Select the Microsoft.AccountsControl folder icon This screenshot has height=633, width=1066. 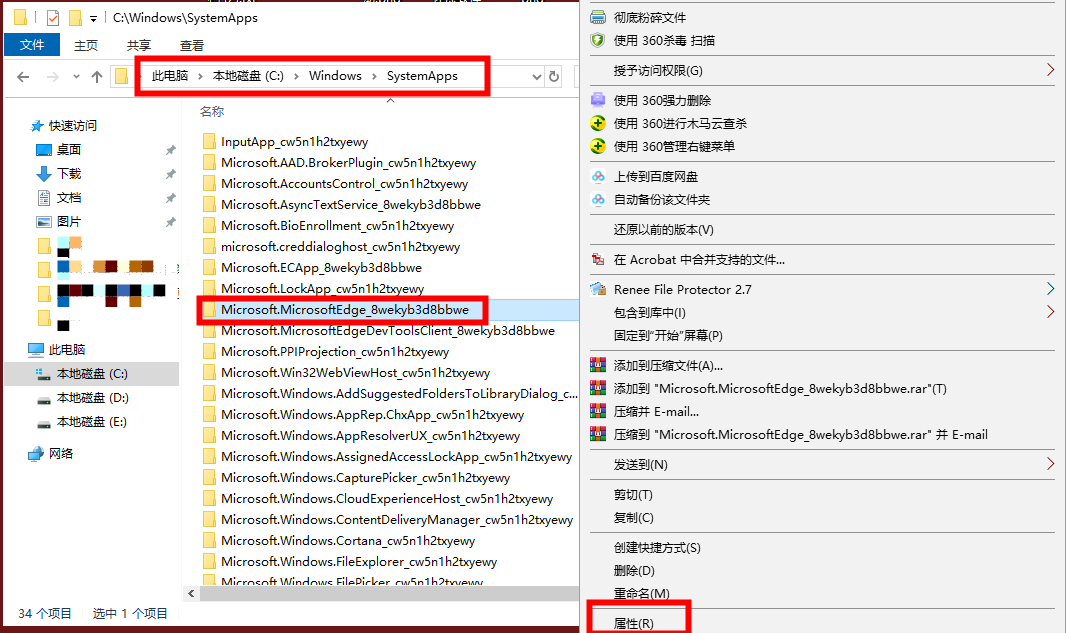pyautogui.click(x=209, y=184)
